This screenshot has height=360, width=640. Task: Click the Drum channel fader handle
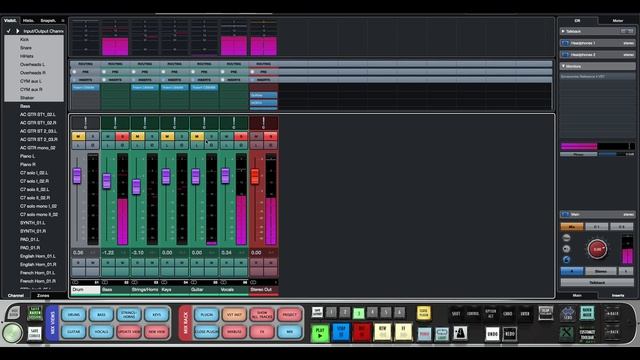(x=77, y=176)
